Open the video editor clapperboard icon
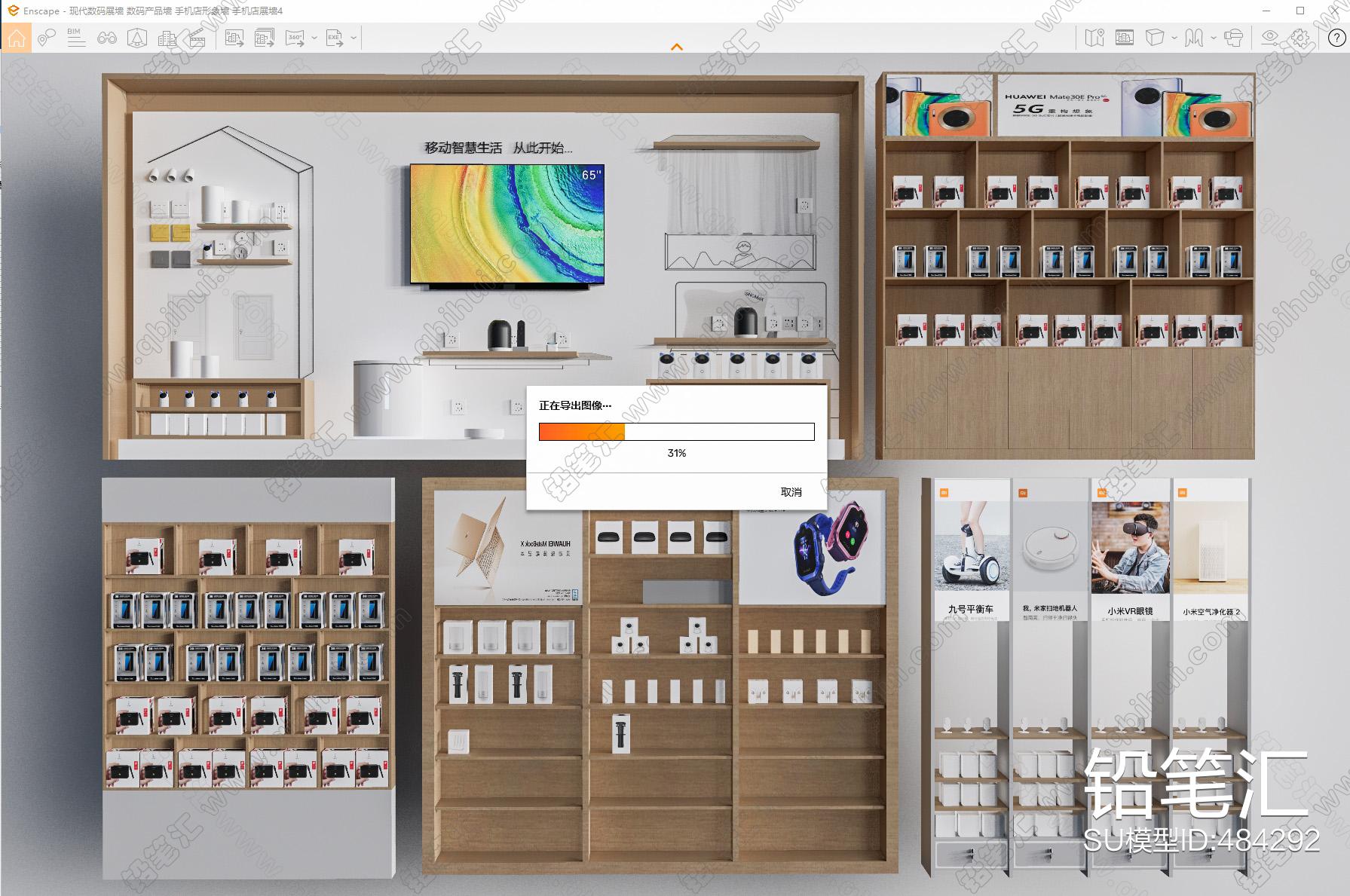The width and height of the screenshot is (1350, 896). (x=197, y=38)
